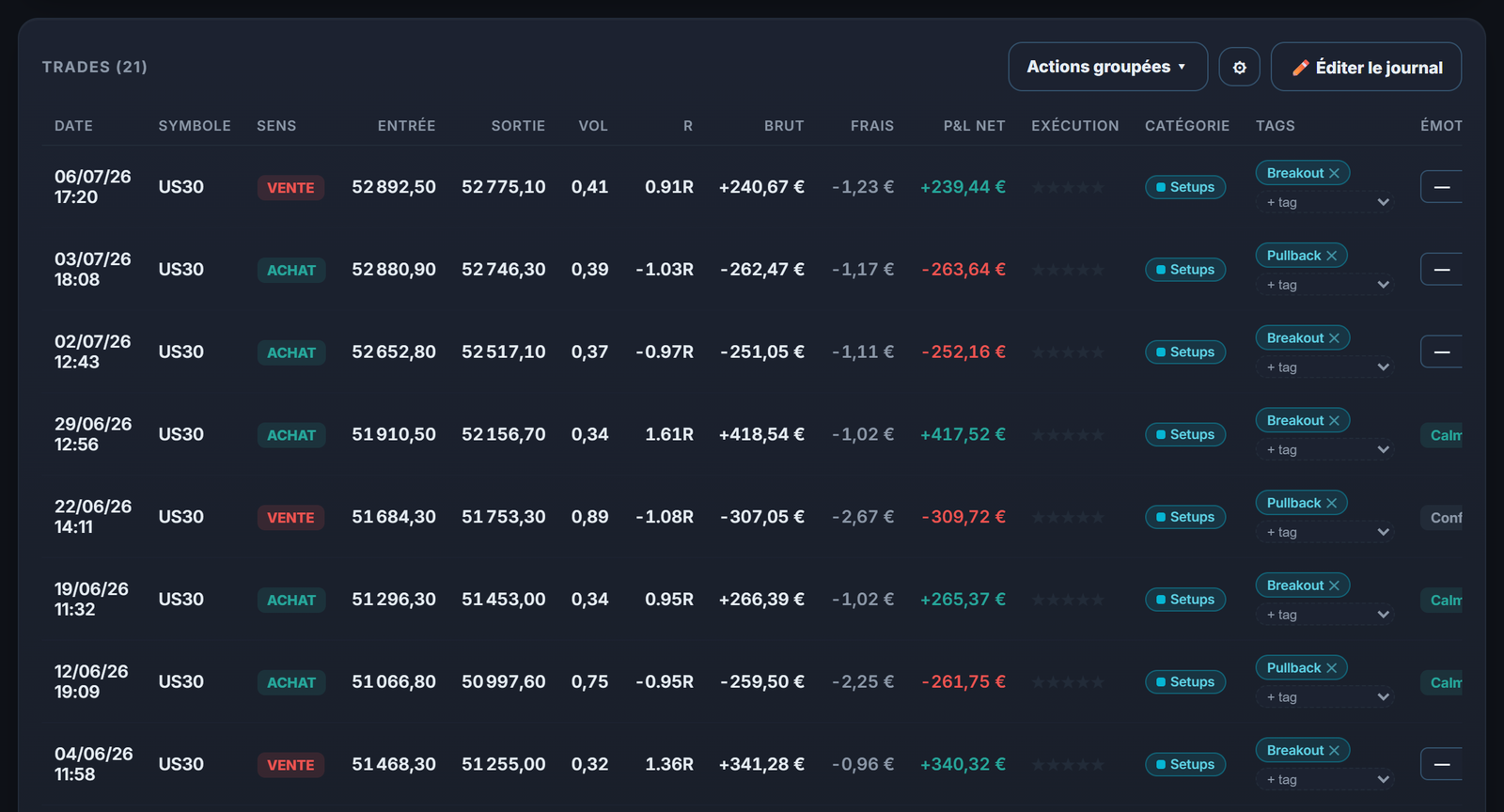1504x812 pixels.
Task: Sort by the VOL column header
Action: tap(593, 126)
